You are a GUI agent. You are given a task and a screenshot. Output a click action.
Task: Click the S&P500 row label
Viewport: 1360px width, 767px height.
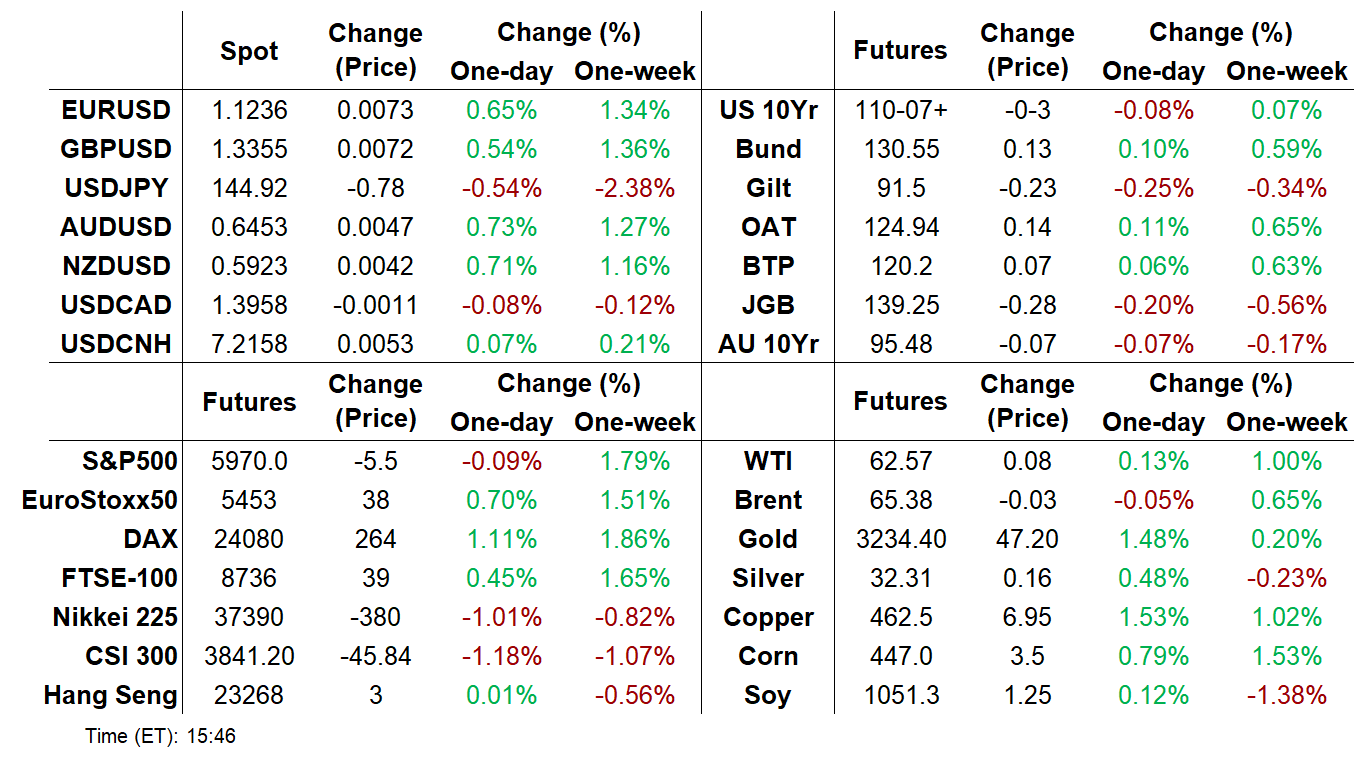tap(130, 462)
